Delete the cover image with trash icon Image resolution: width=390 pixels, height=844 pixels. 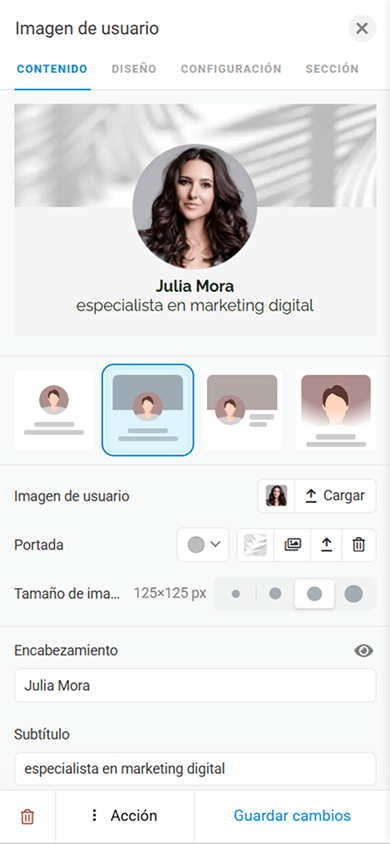tap(358, 545)
